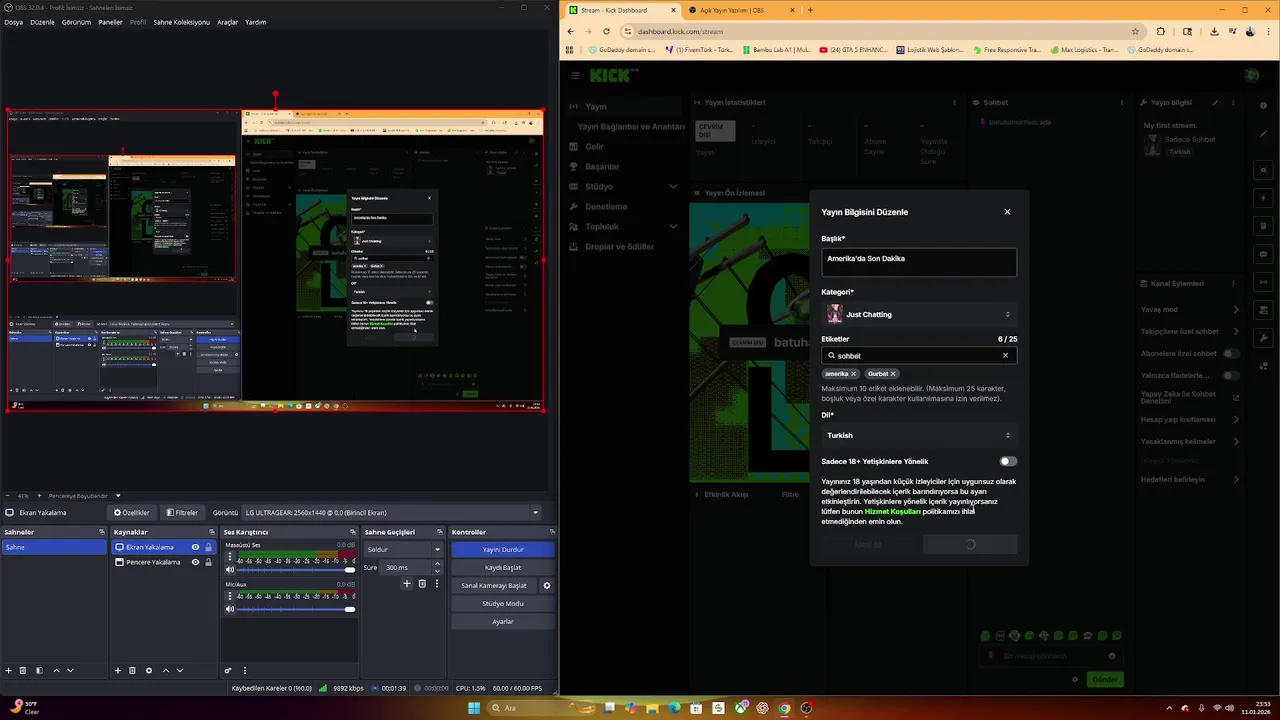Open Mic/Aux three-dot options
This screenshot has width=1280, height=720.
tap(230, 596)
